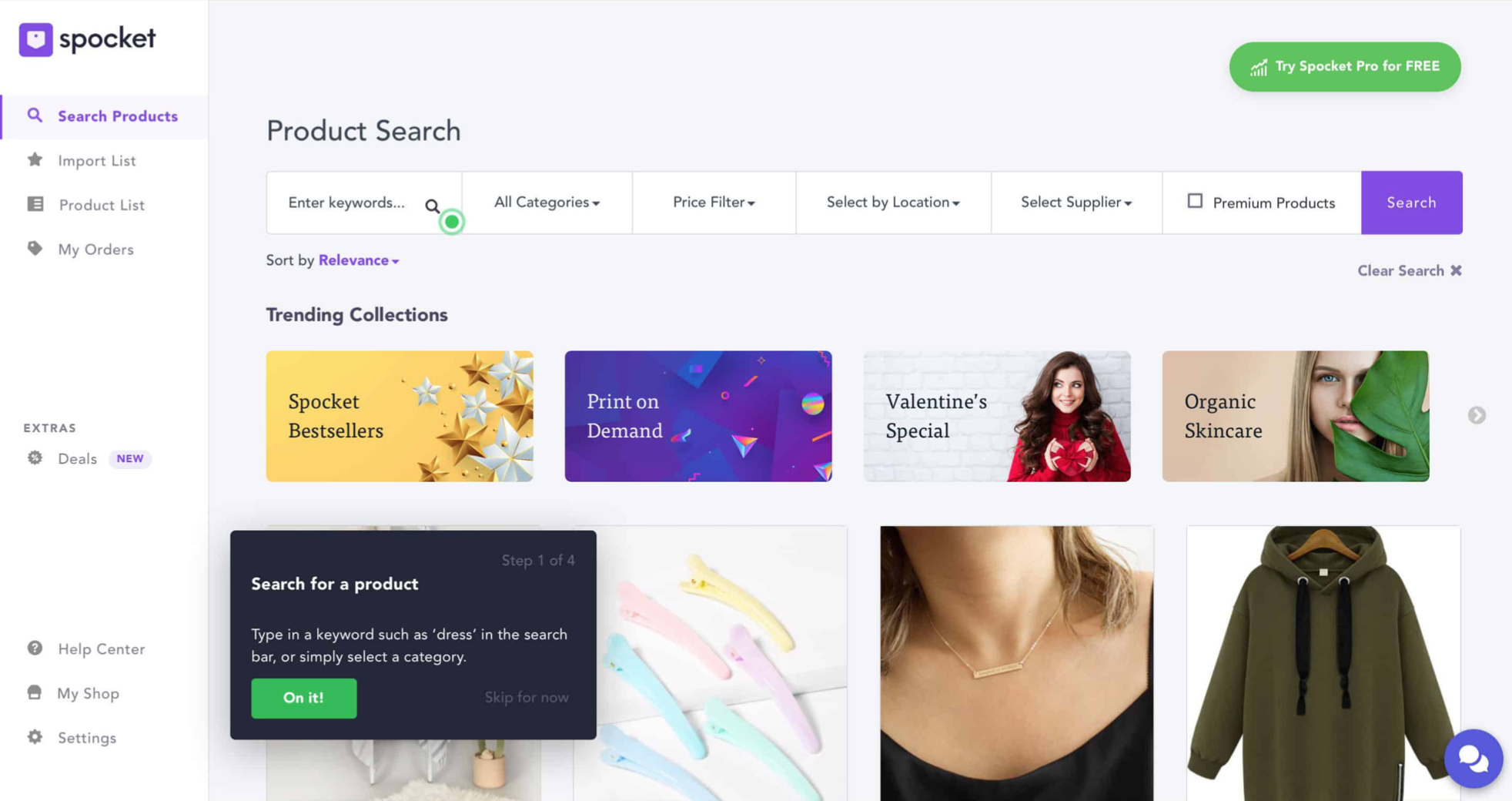Open Deals in the Extras menu
Viewport: 1512px width, 801px height.
pos(78,458)
